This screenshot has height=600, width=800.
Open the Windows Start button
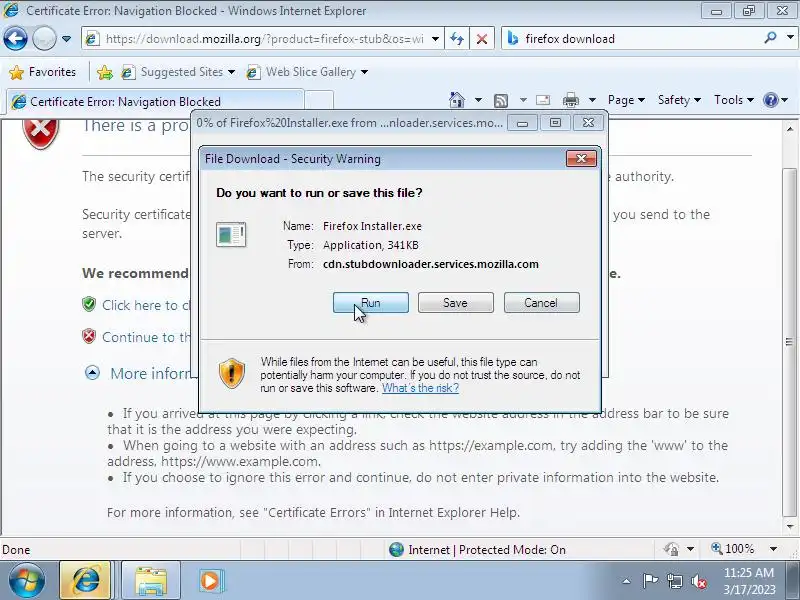click(27, 581)
